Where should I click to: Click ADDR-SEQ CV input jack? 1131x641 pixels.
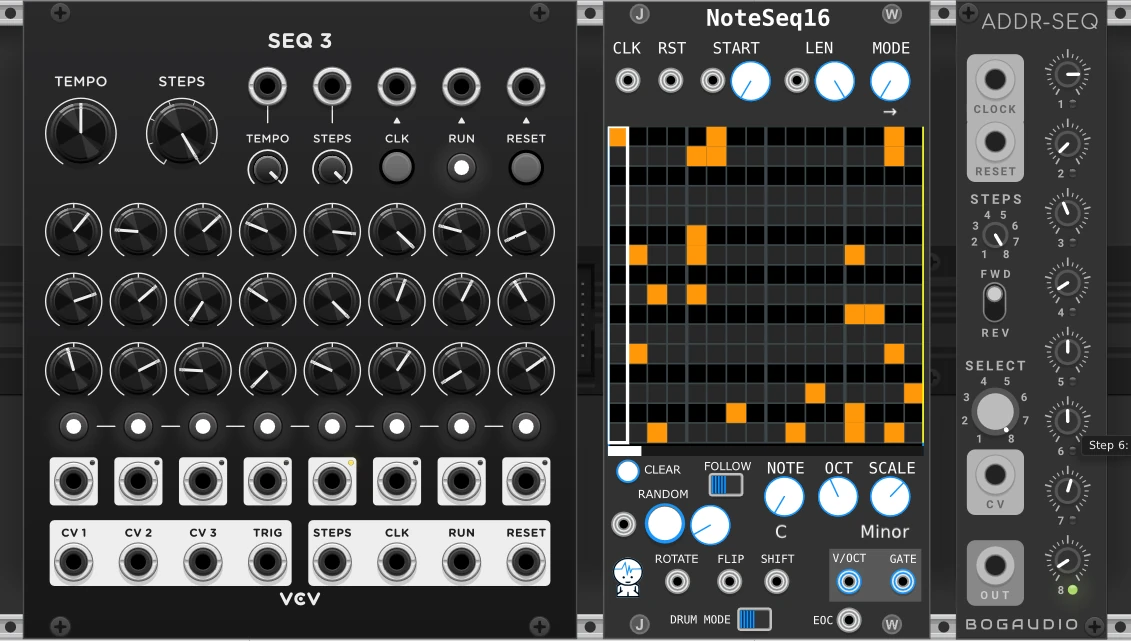coord(995,474)
